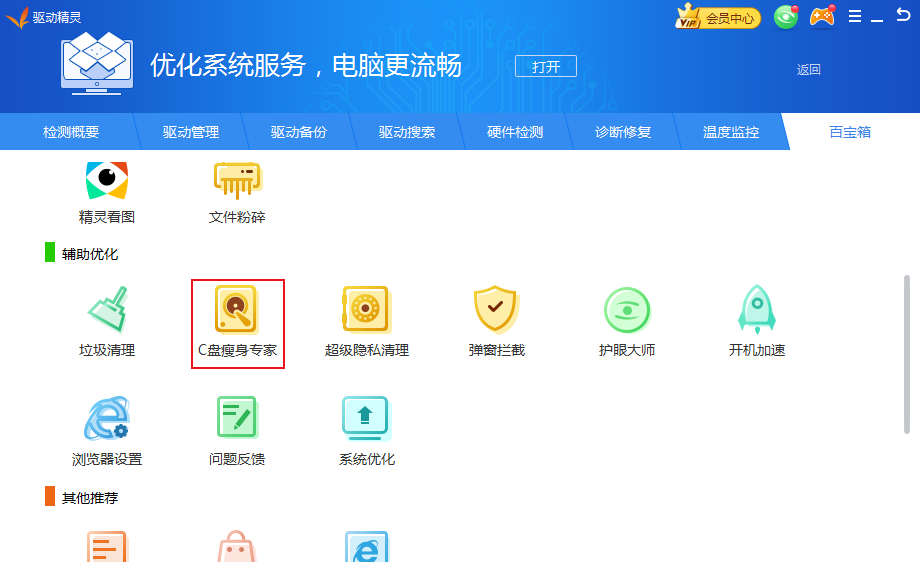Open the 文件粉碎 file shredder

(x=237, y=180)
